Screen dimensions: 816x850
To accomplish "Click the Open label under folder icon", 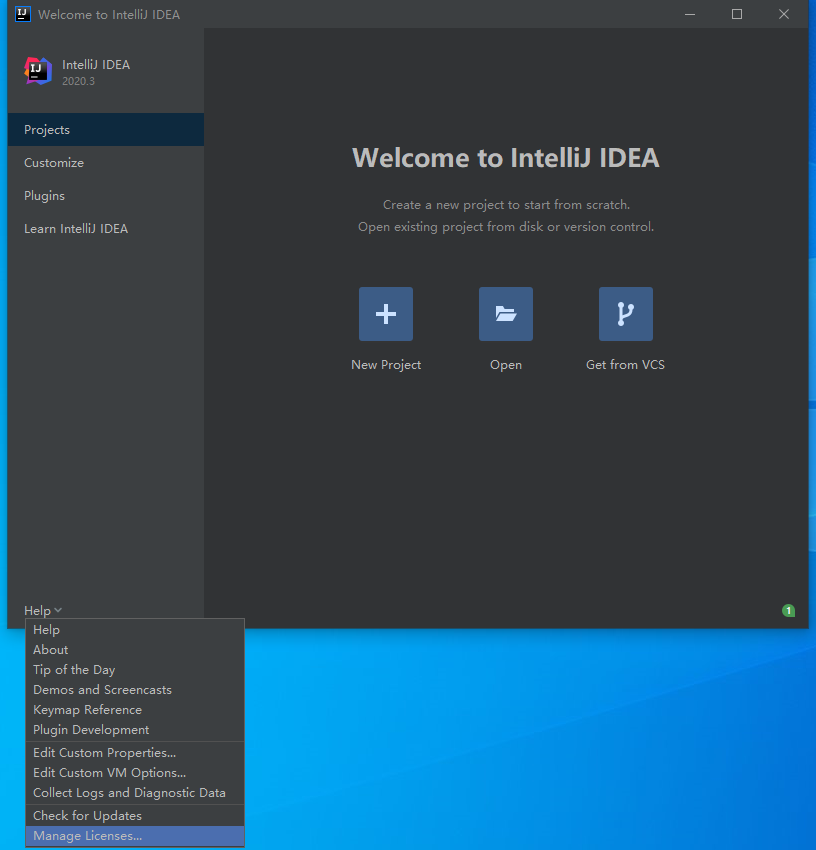I will [505, 365].
